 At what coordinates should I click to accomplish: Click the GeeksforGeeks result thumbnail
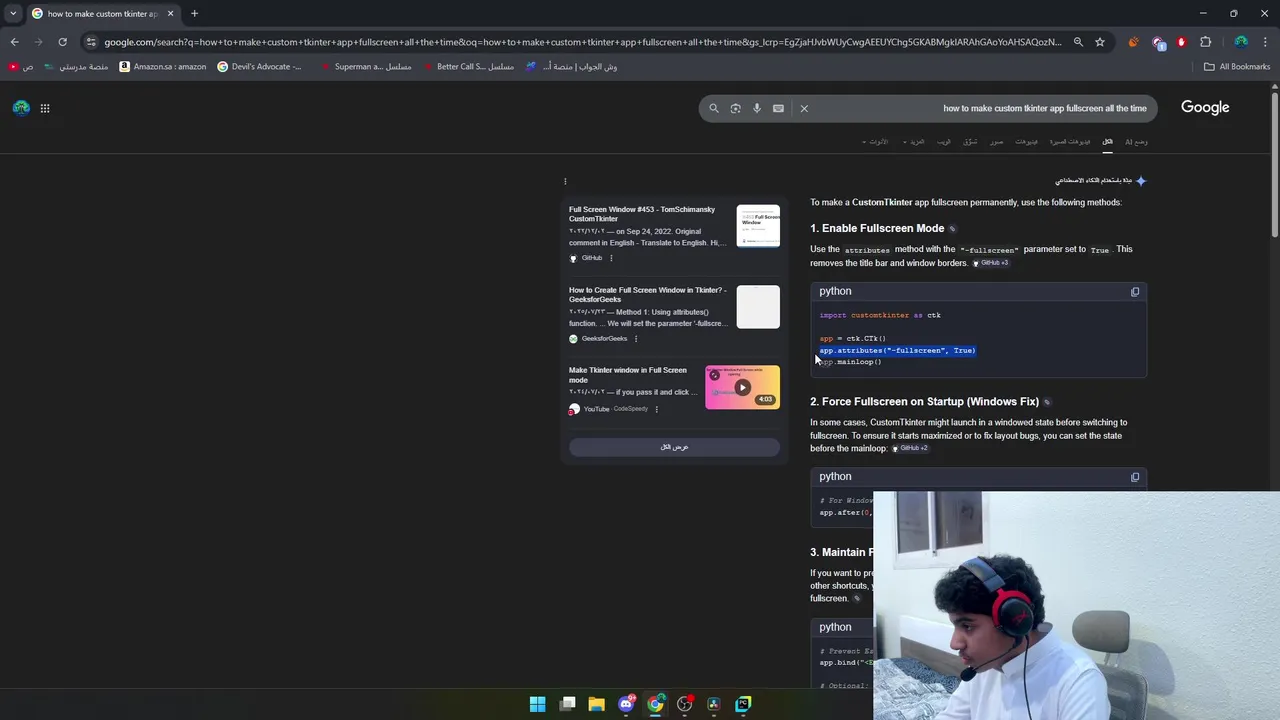click(758, 307)
